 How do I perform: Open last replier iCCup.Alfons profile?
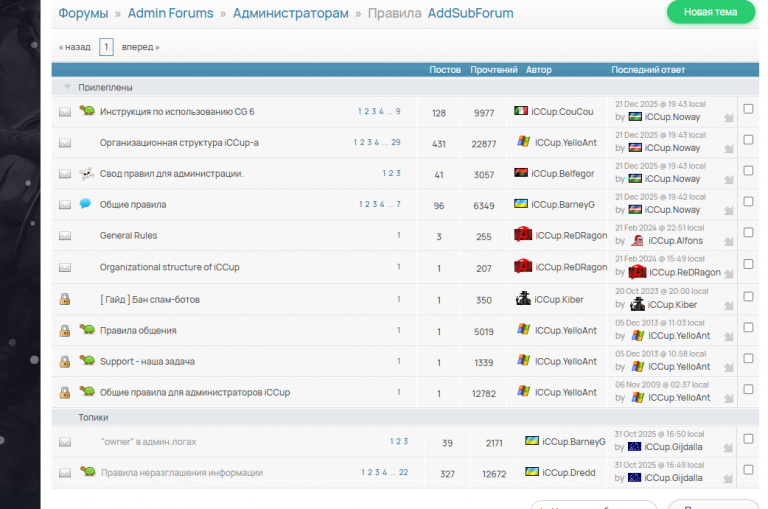click(675, 241)
